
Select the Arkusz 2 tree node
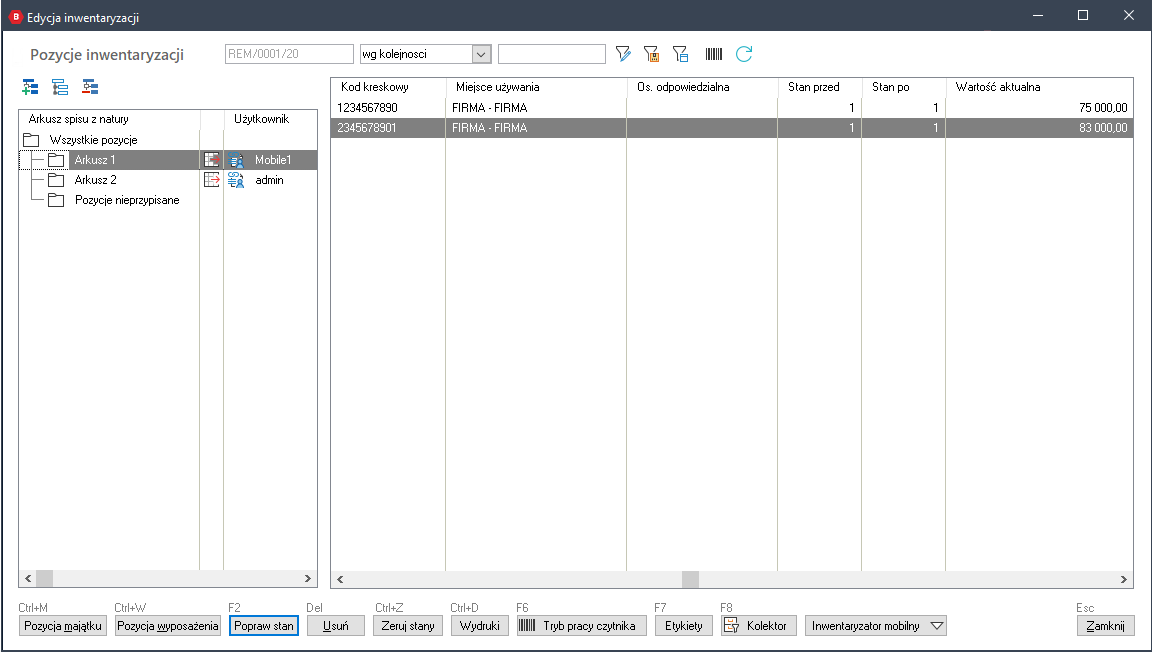96,179
